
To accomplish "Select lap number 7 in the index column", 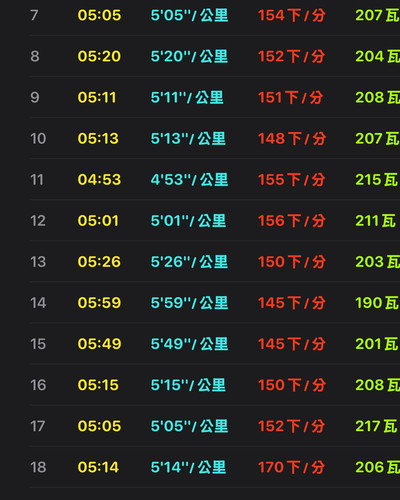I will coord(34,15).
